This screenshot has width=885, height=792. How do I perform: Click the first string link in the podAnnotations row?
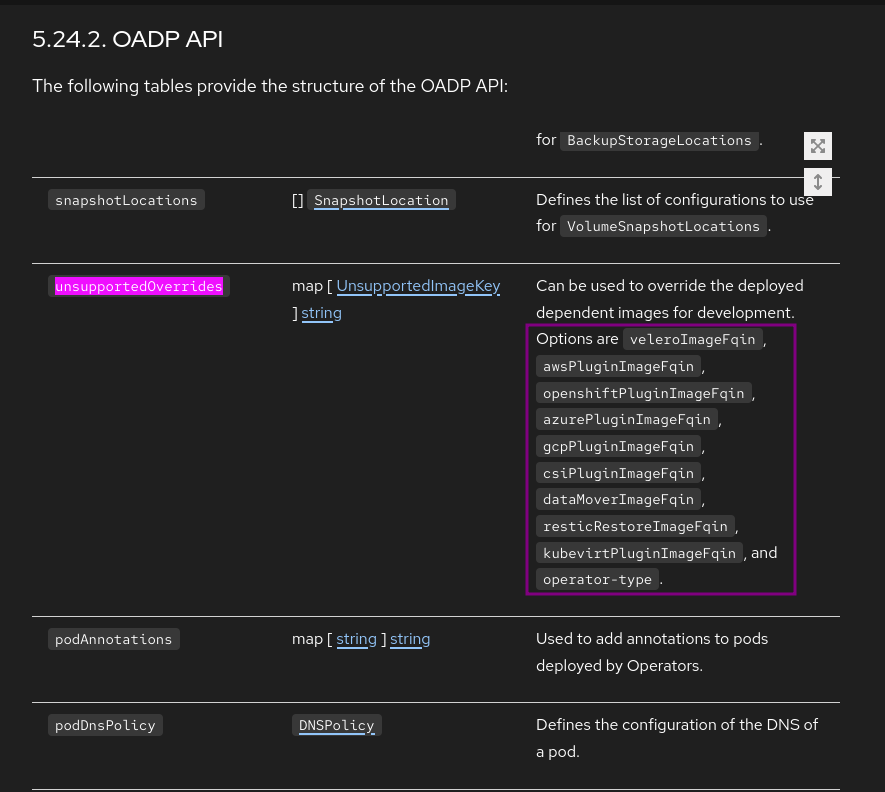point(356,639)
